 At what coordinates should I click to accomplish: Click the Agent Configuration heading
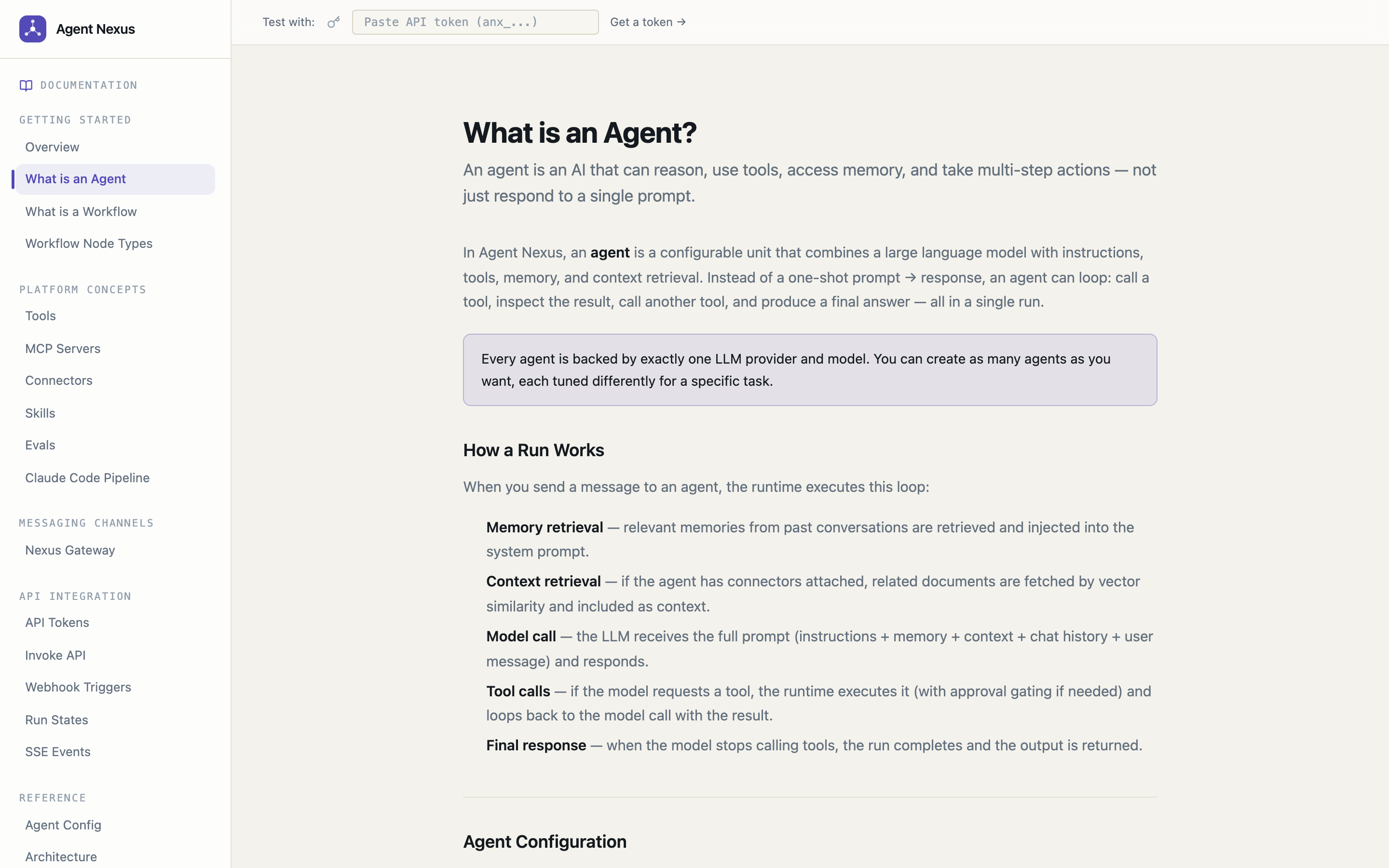click(545, 841)
